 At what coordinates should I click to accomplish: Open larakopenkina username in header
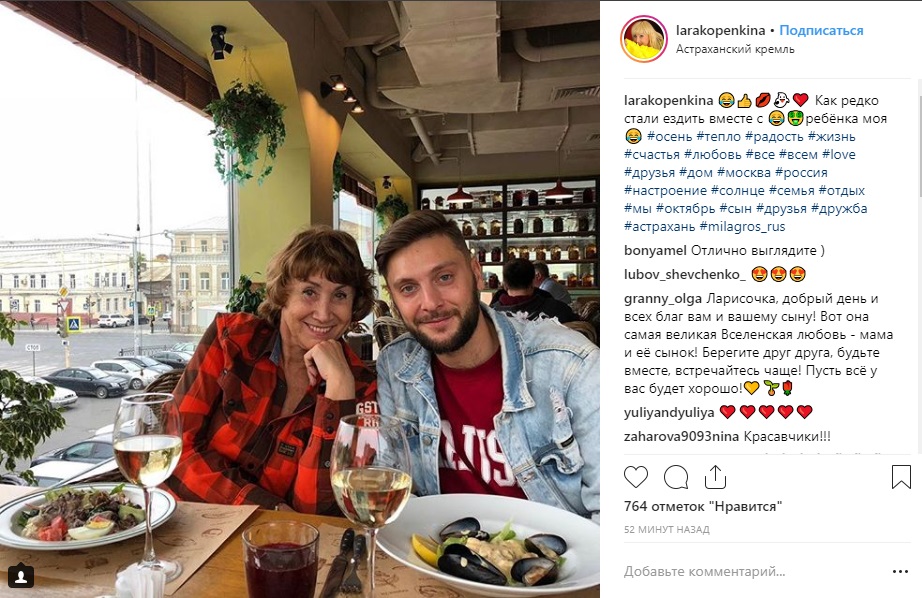[x=720, y=31]
